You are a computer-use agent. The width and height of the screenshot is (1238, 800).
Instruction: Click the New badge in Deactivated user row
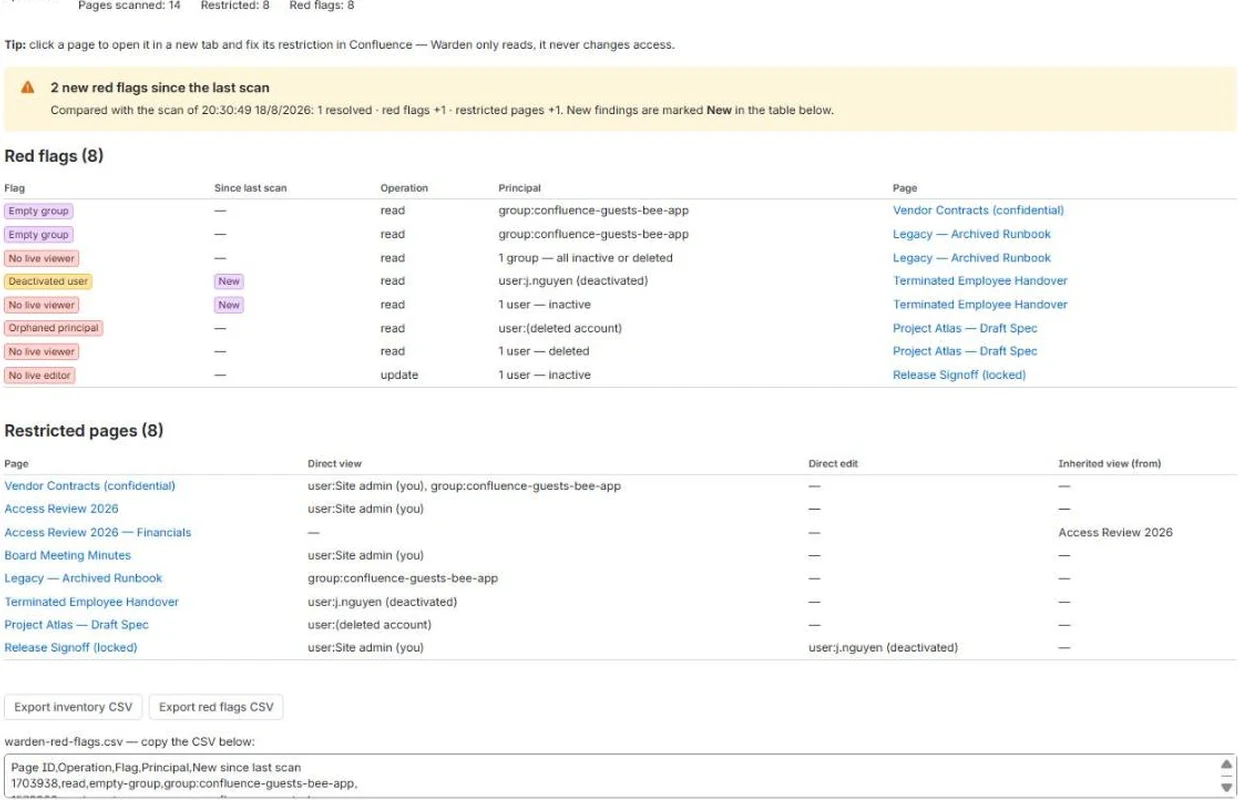229,281
